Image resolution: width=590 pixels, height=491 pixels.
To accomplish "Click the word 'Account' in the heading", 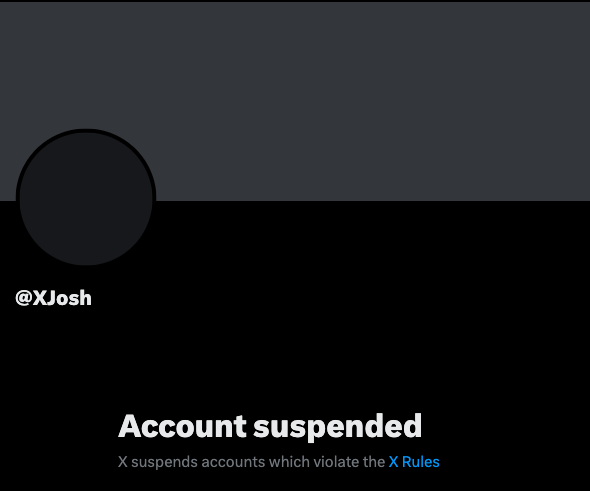I will click(182, 426).
